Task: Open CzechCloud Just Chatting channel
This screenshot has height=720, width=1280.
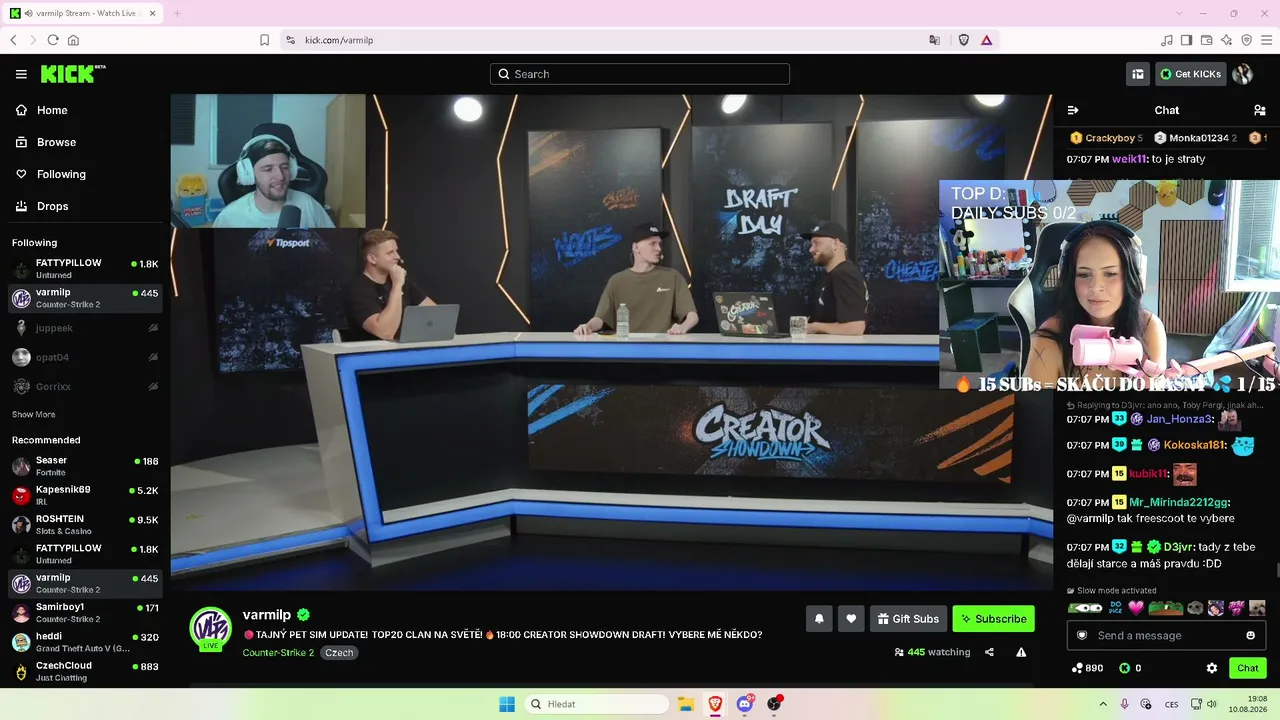Action: 85,671
